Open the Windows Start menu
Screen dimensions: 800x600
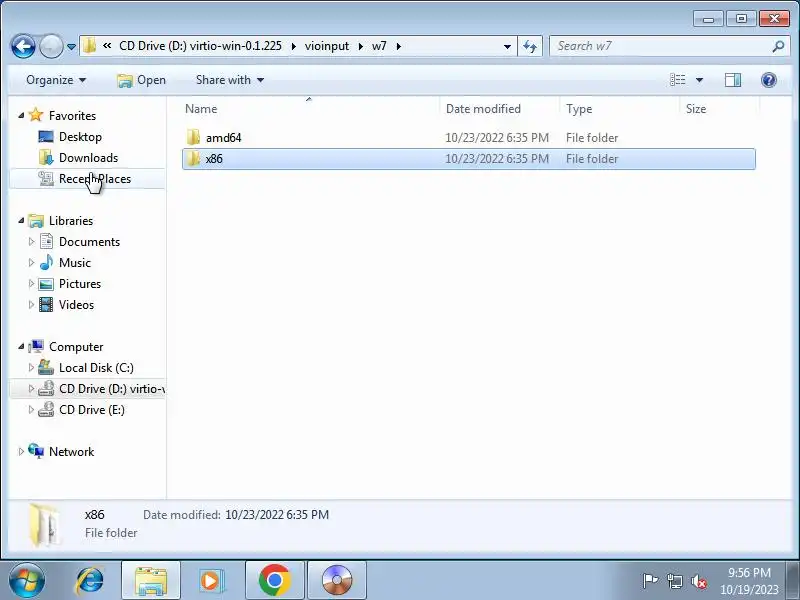(x=27, y=581)
